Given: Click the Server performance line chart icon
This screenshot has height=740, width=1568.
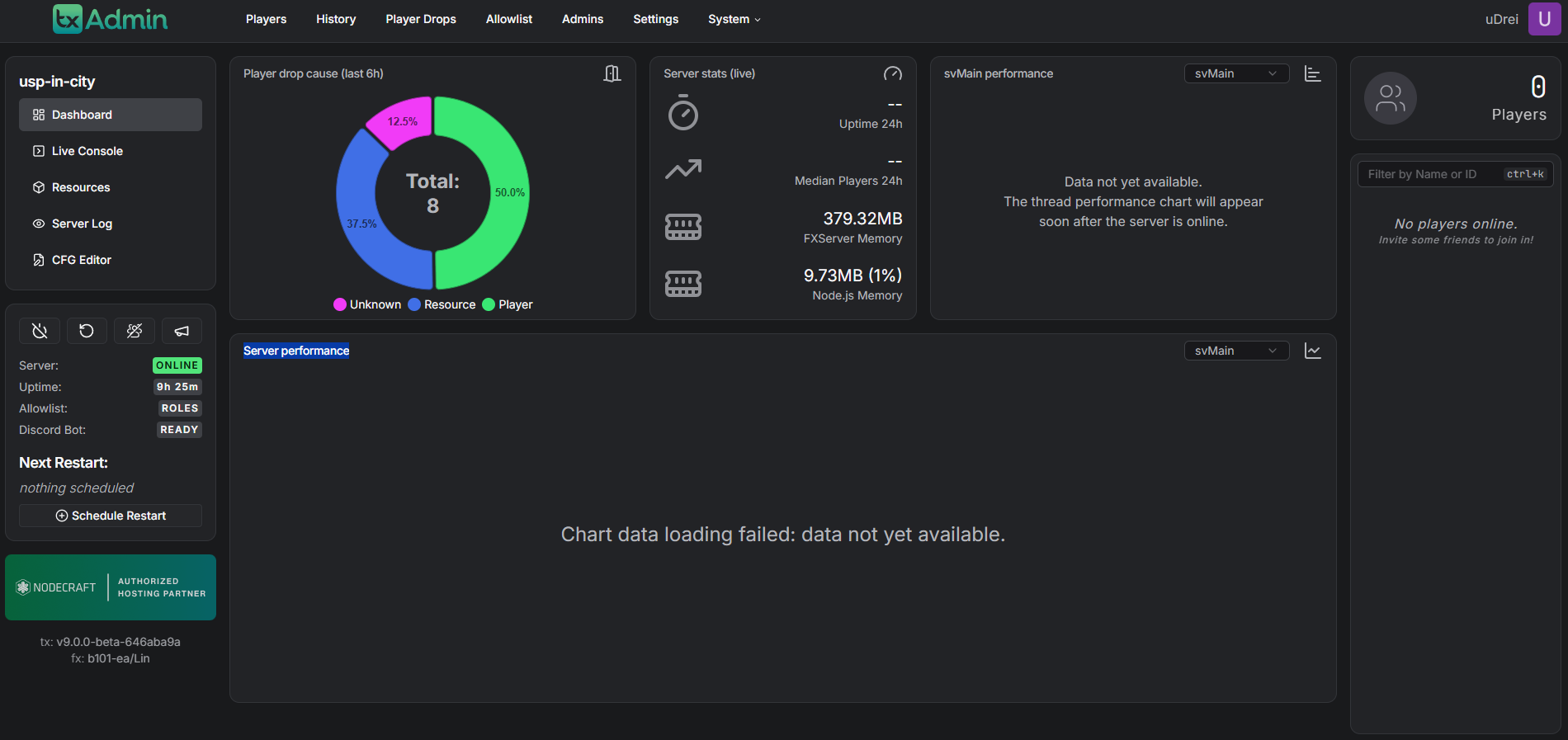Looking at the screenshot, I should click(1313, 351).
